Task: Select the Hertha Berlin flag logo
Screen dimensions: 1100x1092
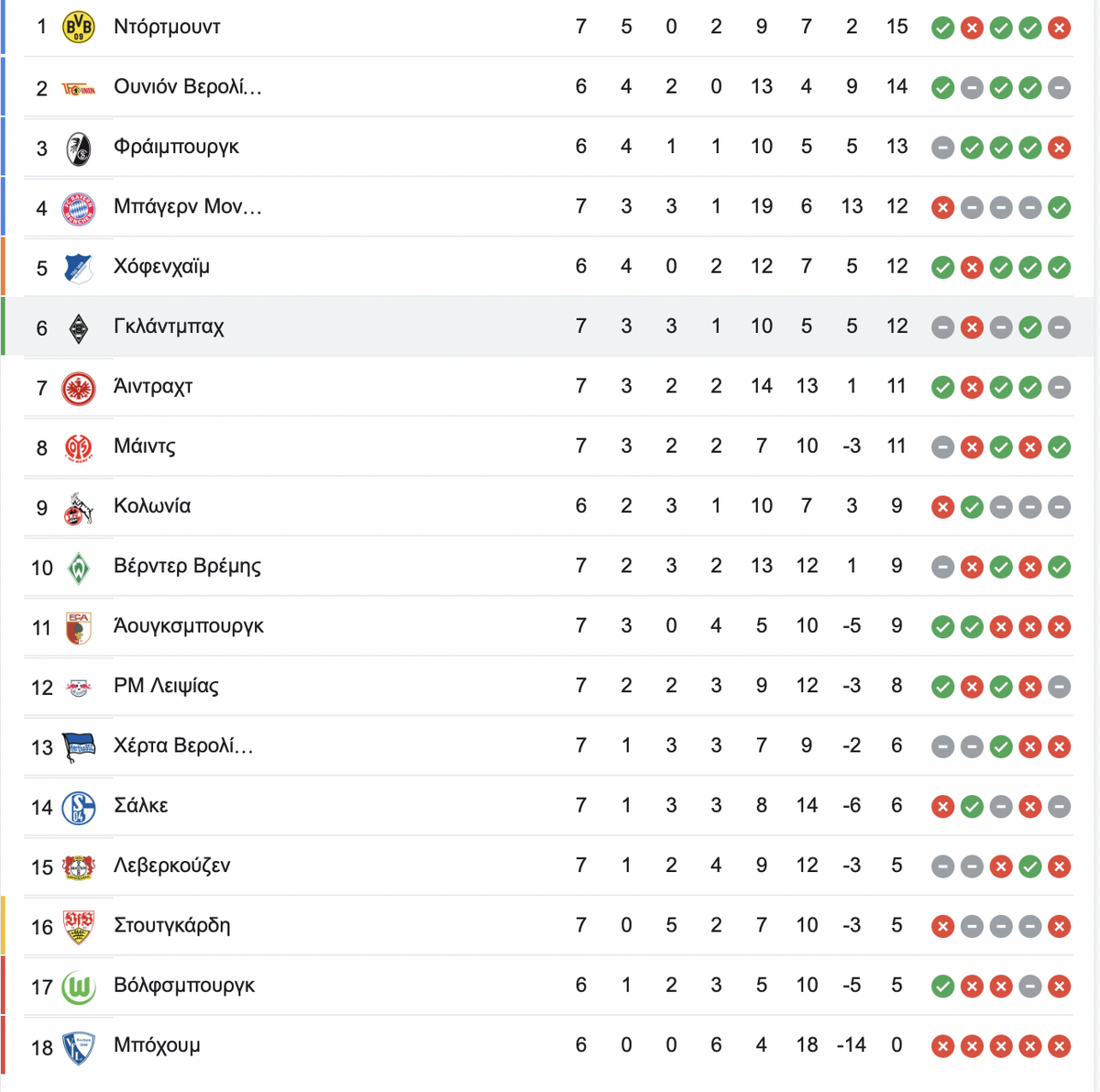Action: (x=79, y=746)
